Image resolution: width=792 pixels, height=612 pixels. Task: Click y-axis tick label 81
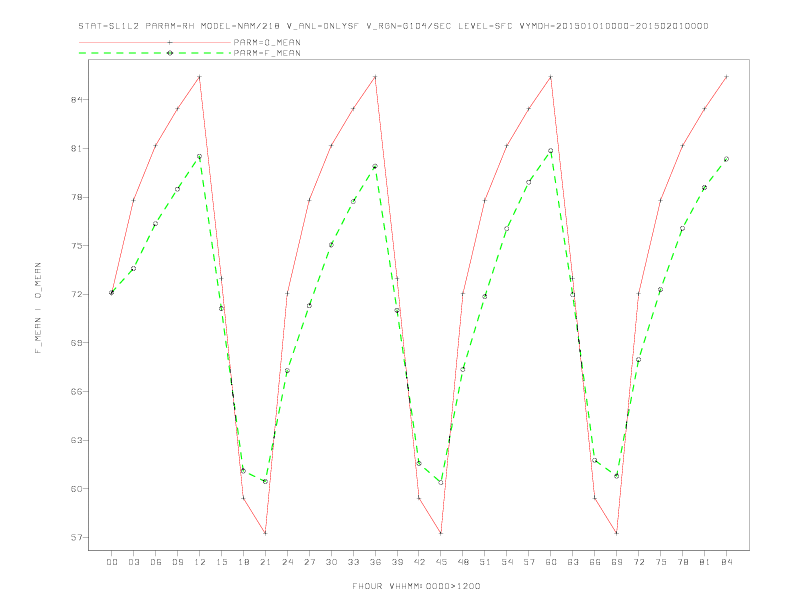[x=77, y=148]
